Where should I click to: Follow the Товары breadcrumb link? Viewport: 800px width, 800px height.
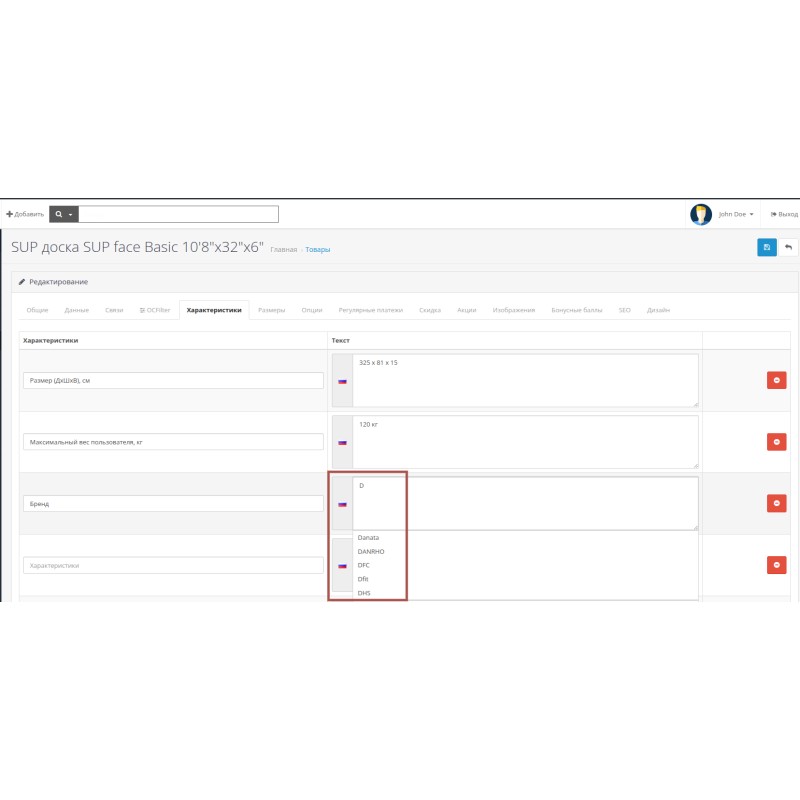[x=317, y=249]
